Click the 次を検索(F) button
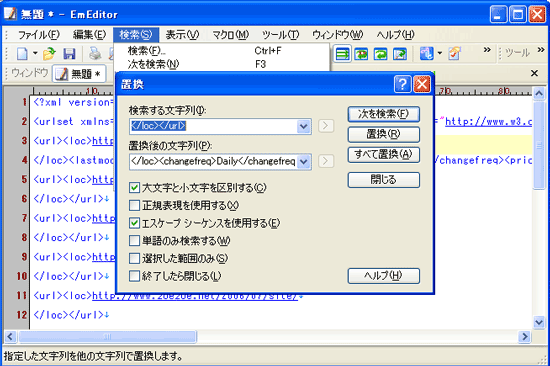 tap(383, 114)
